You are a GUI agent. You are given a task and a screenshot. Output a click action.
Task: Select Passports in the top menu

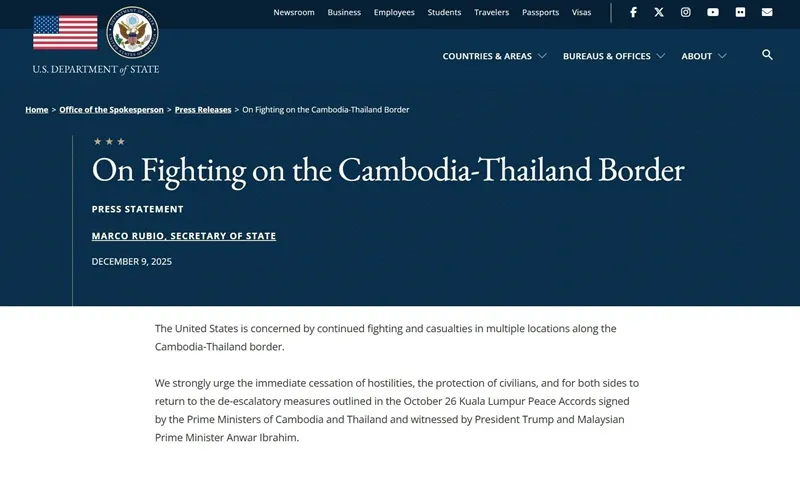(x=540, y=12)
